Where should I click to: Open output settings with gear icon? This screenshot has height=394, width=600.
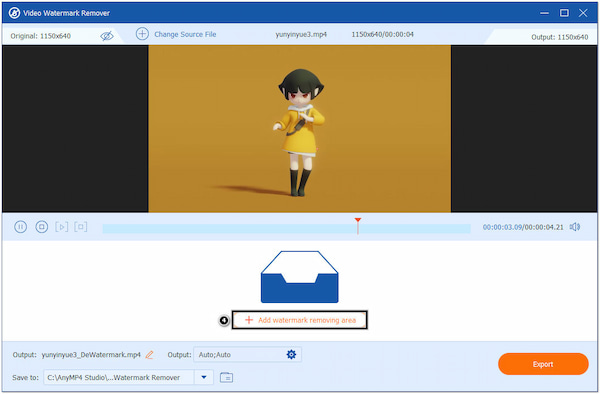291,355
